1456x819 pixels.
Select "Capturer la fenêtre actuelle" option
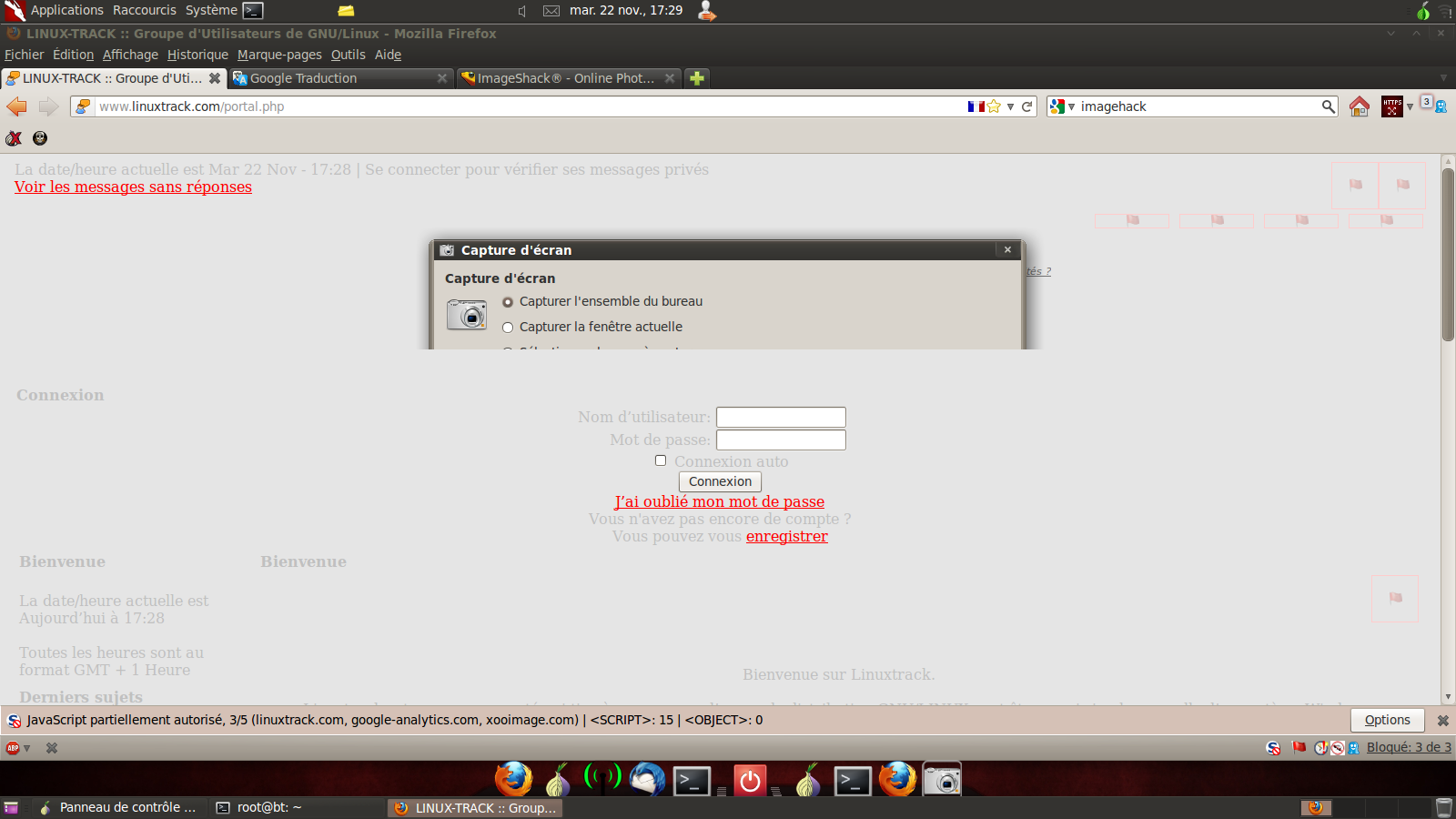pyautogui.click(x=508, y=328)
